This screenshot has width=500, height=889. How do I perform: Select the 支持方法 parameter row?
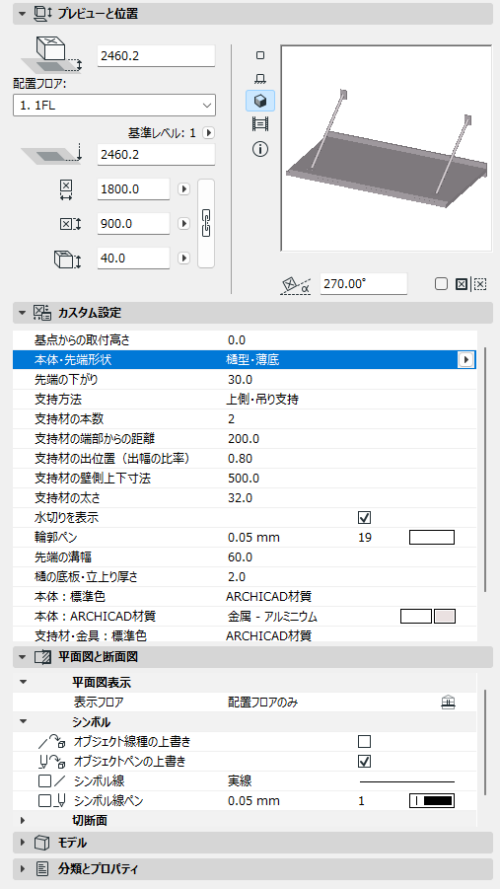pyautogui.click(x=244, y=399)
